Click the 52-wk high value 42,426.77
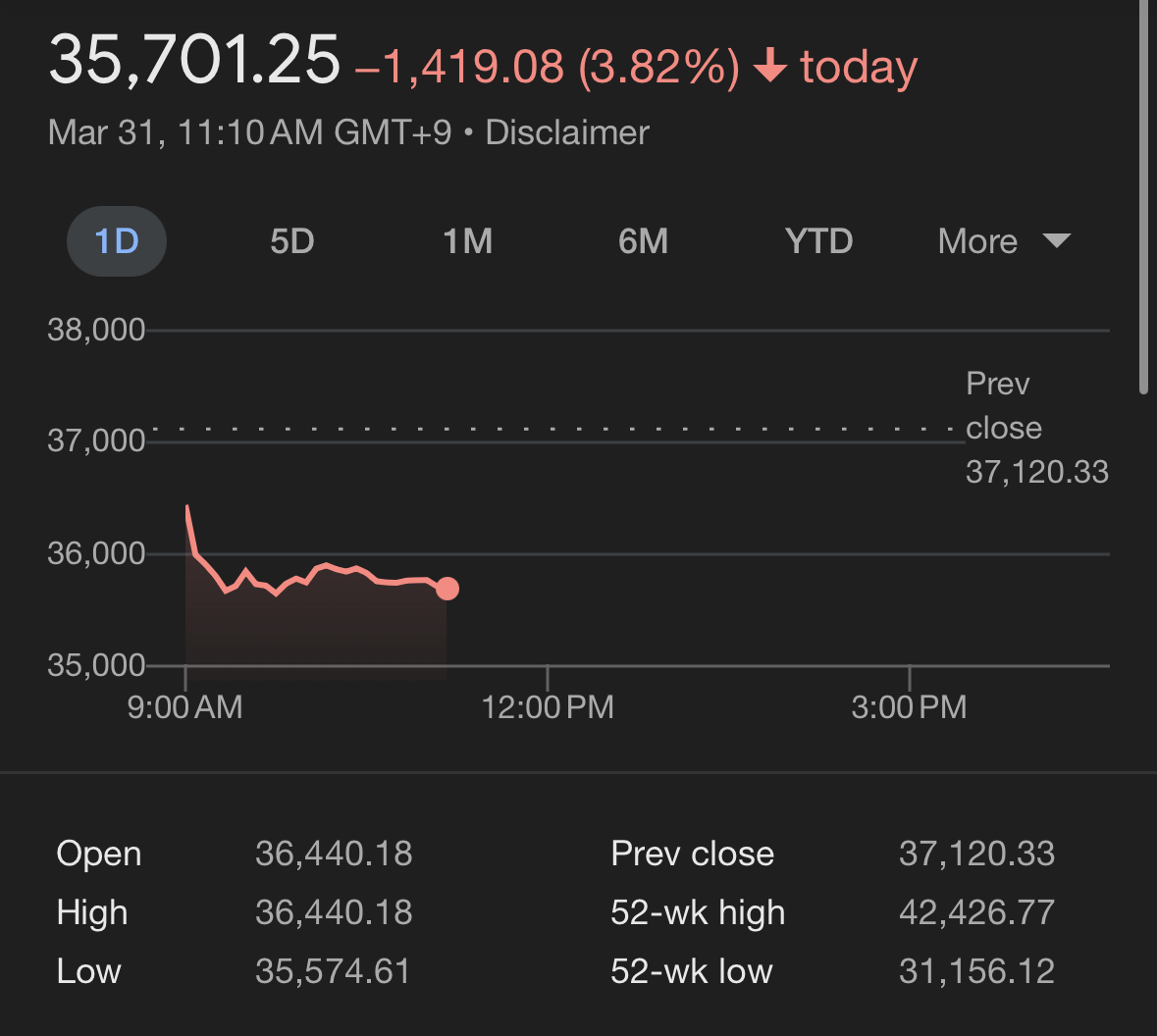The image size is (1157, 1036). 976,912
